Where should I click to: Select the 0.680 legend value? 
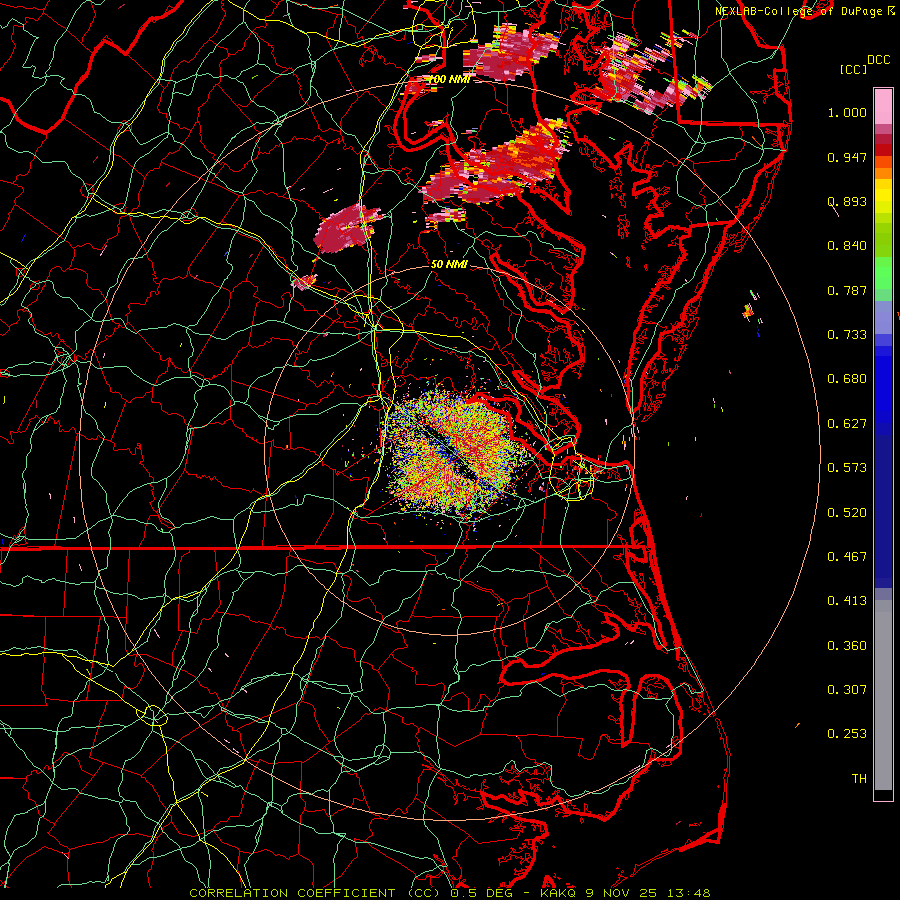847,379
